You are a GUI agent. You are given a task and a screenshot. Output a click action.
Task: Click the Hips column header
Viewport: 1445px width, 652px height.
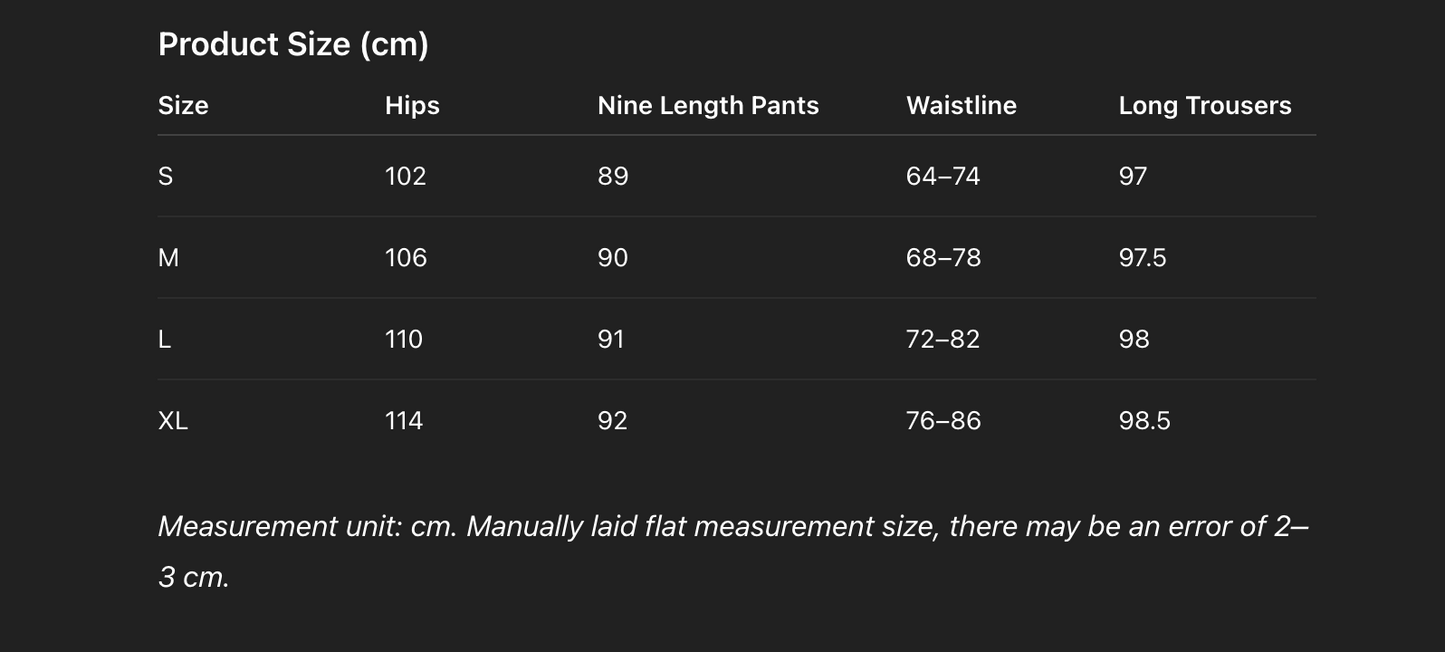coord(412,106)
